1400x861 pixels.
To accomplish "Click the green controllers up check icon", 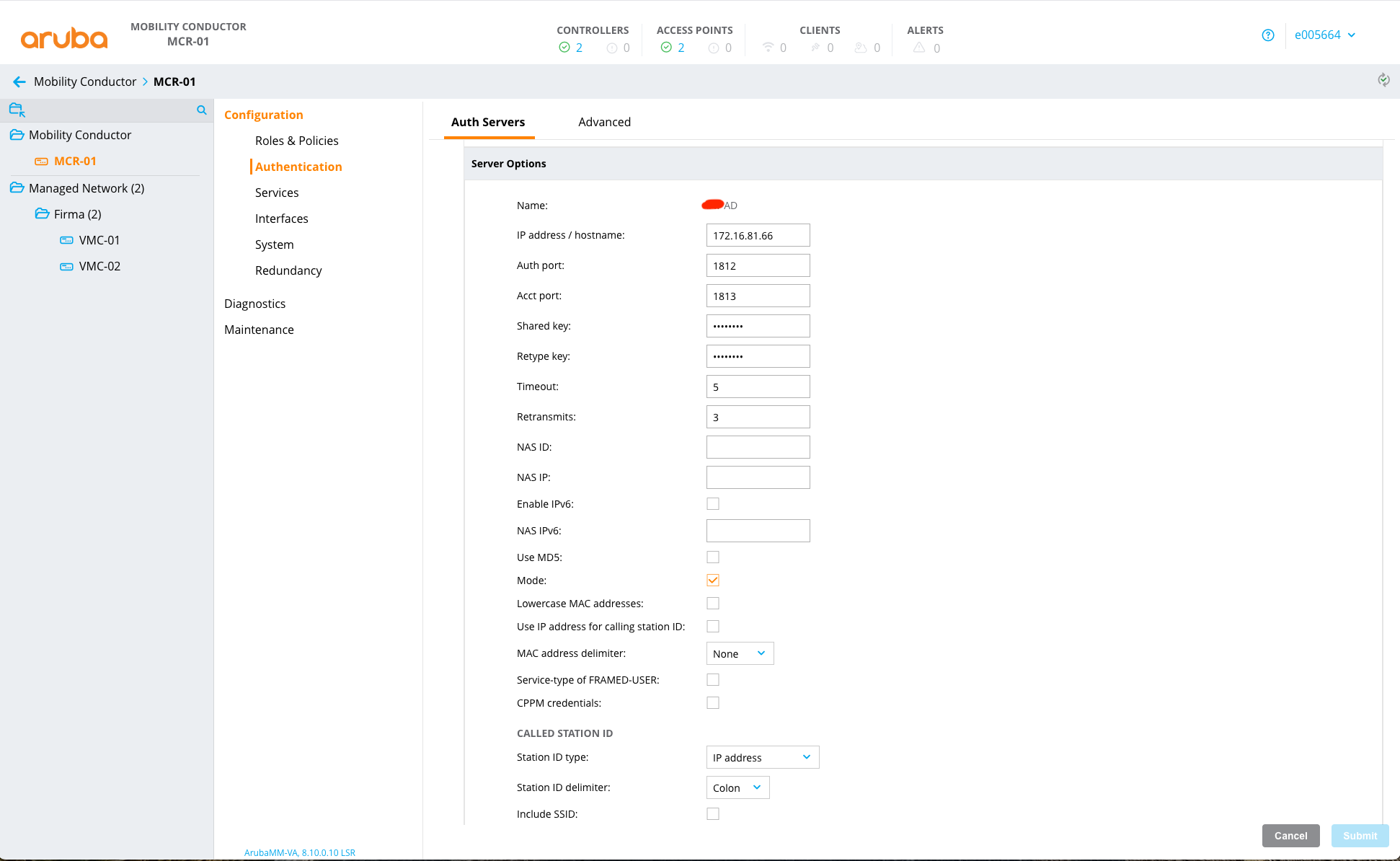I will tap(564, 48).
